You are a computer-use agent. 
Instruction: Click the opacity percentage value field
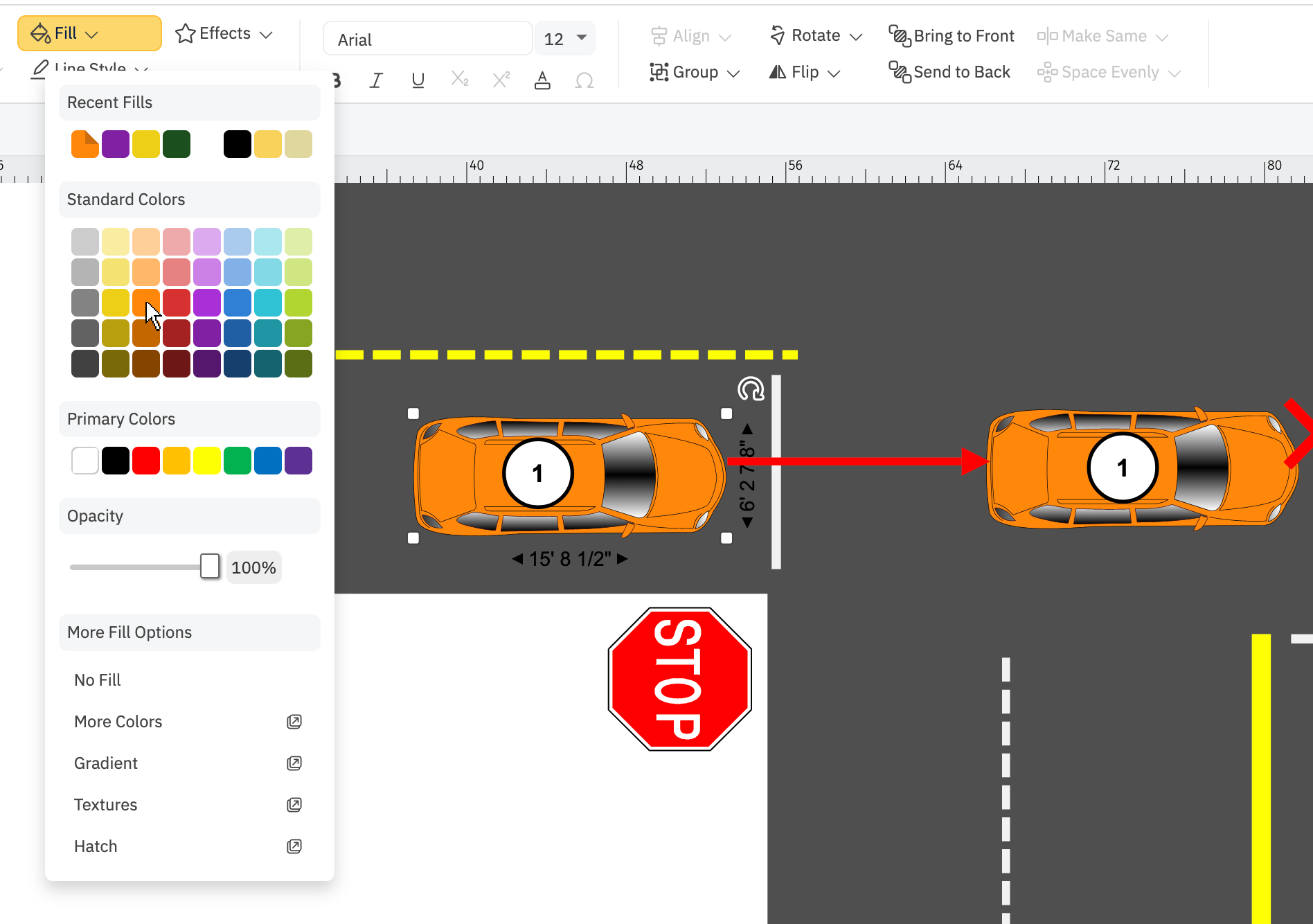[x=253, y=567]
